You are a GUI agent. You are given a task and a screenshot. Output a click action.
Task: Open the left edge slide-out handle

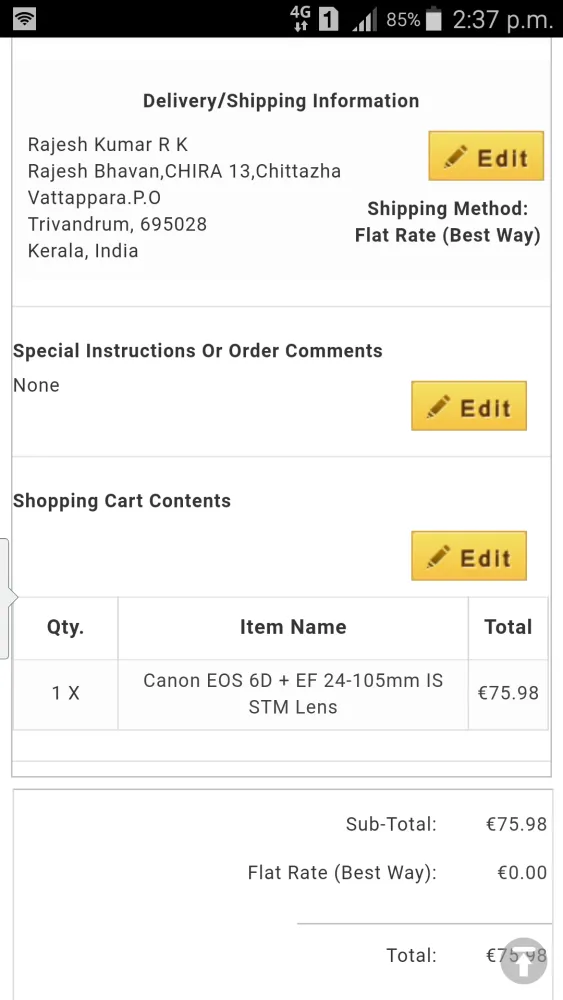click(6, 598)
